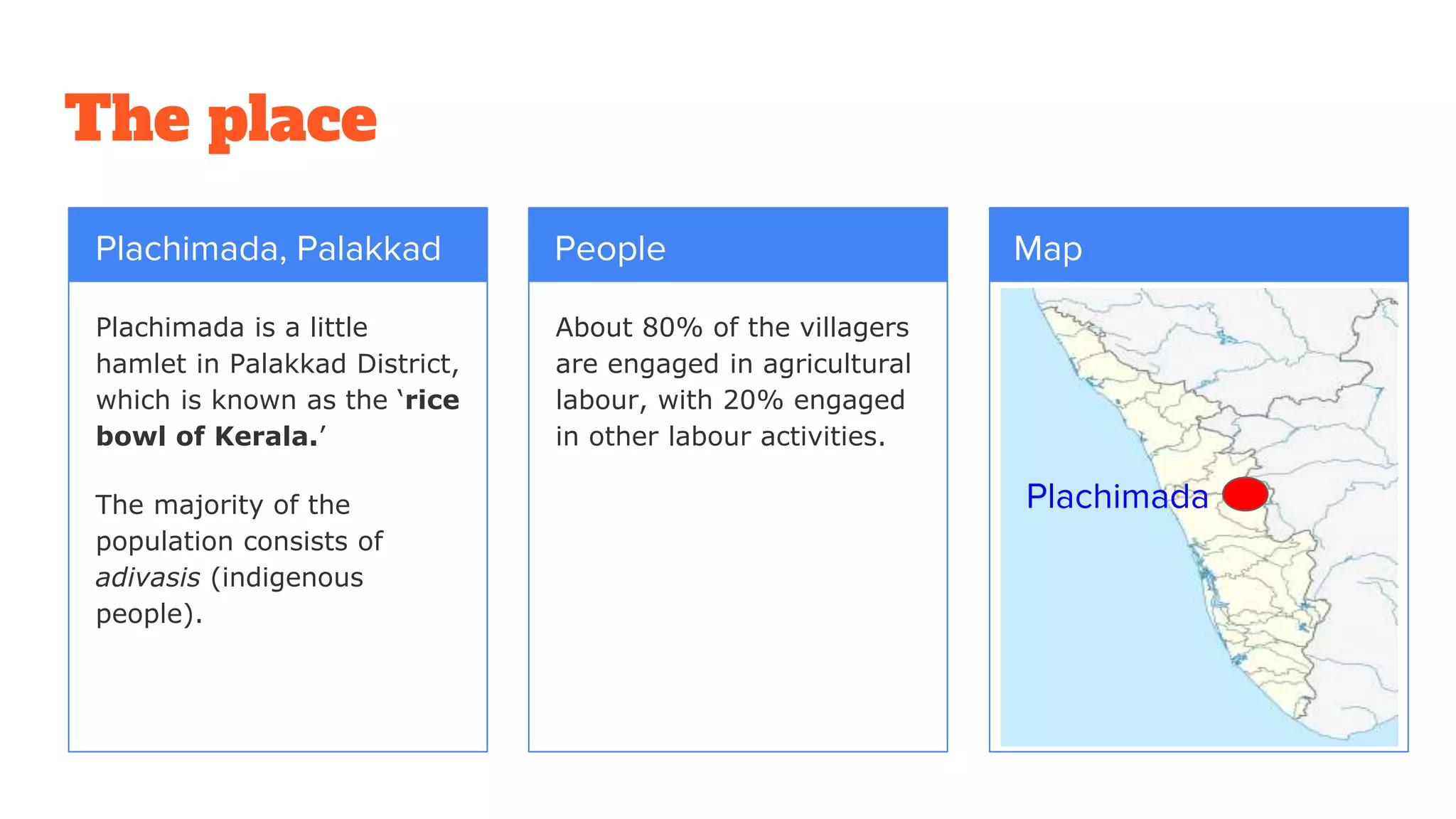This screenshot has width=1456, height=819.
Task: Click the red Plachimada marker on map
Action: click(1245, 494)
